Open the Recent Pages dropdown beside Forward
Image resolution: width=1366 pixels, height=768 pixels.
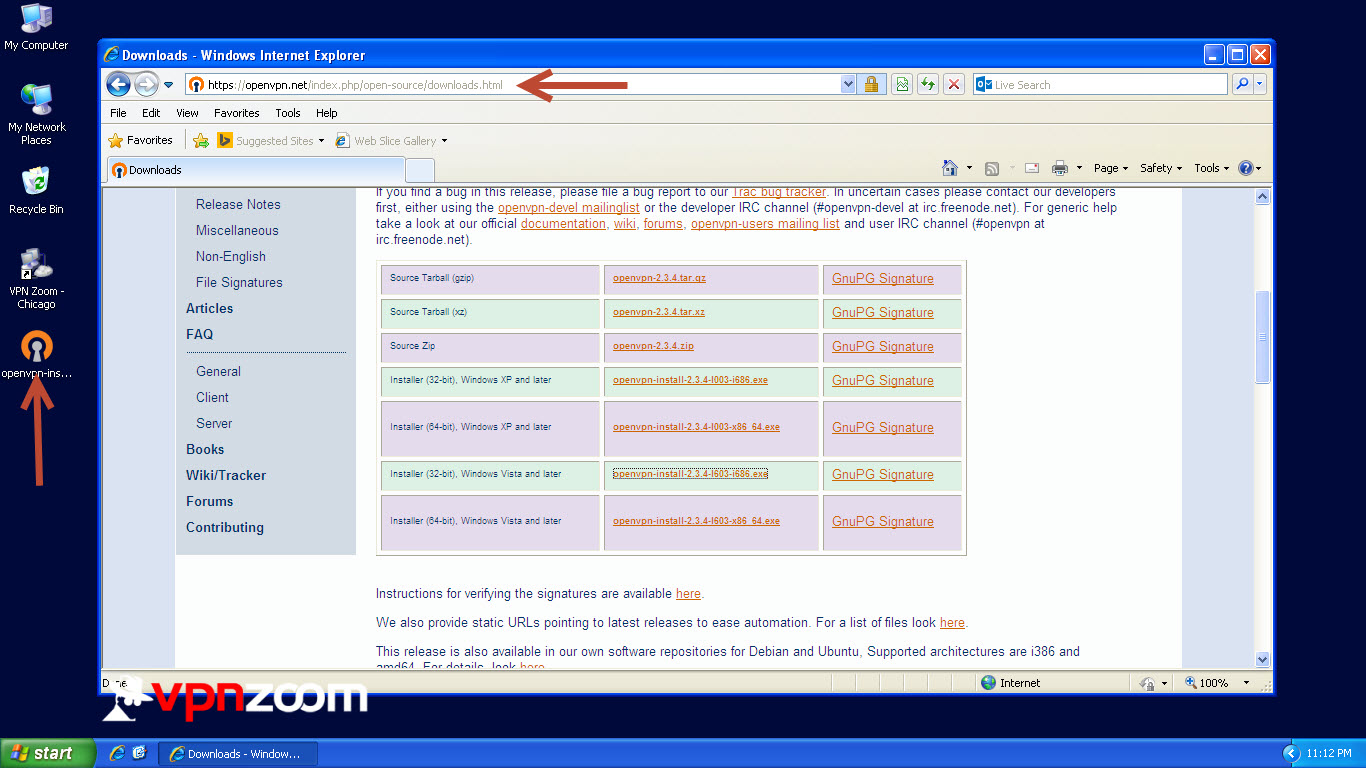pos(169,85)
